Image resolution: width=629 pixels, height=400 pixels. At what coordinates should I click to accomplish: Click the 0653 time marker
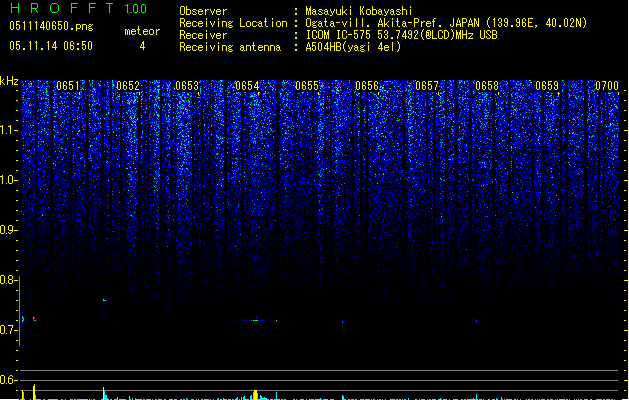pyautogui.click(x=187, y=86)
